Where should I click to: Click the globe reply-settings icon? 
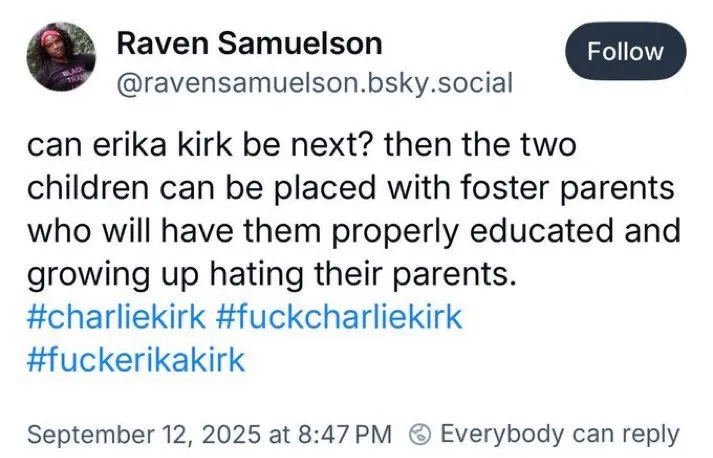click(420, 434)
